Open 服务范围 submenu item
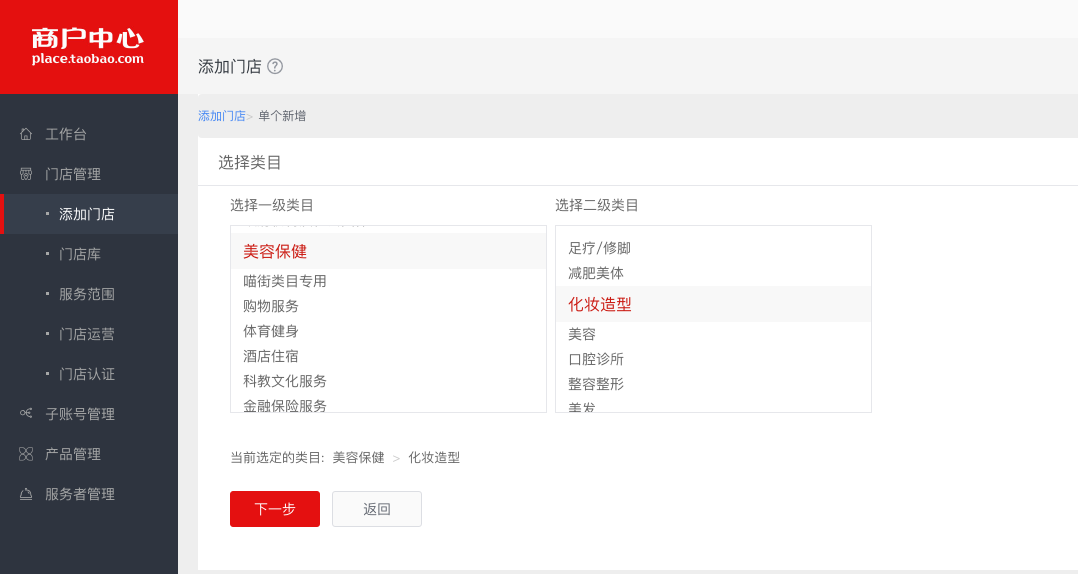Screen dimensions: 1078x574 87,294
